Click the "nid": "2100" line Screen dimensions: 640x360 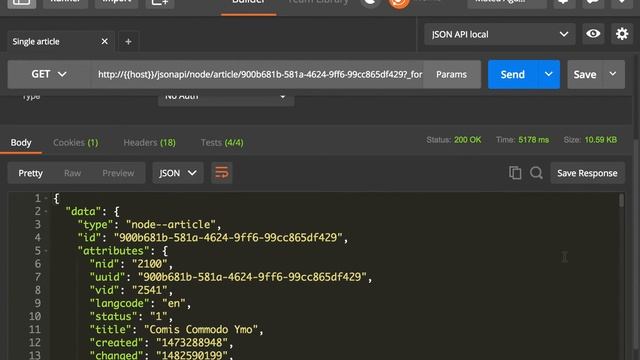131,264
